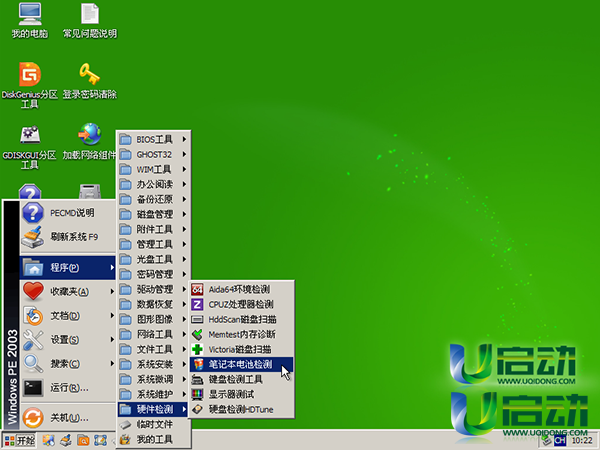Click first quick-launch icon beside the Start button

point(48,440)
